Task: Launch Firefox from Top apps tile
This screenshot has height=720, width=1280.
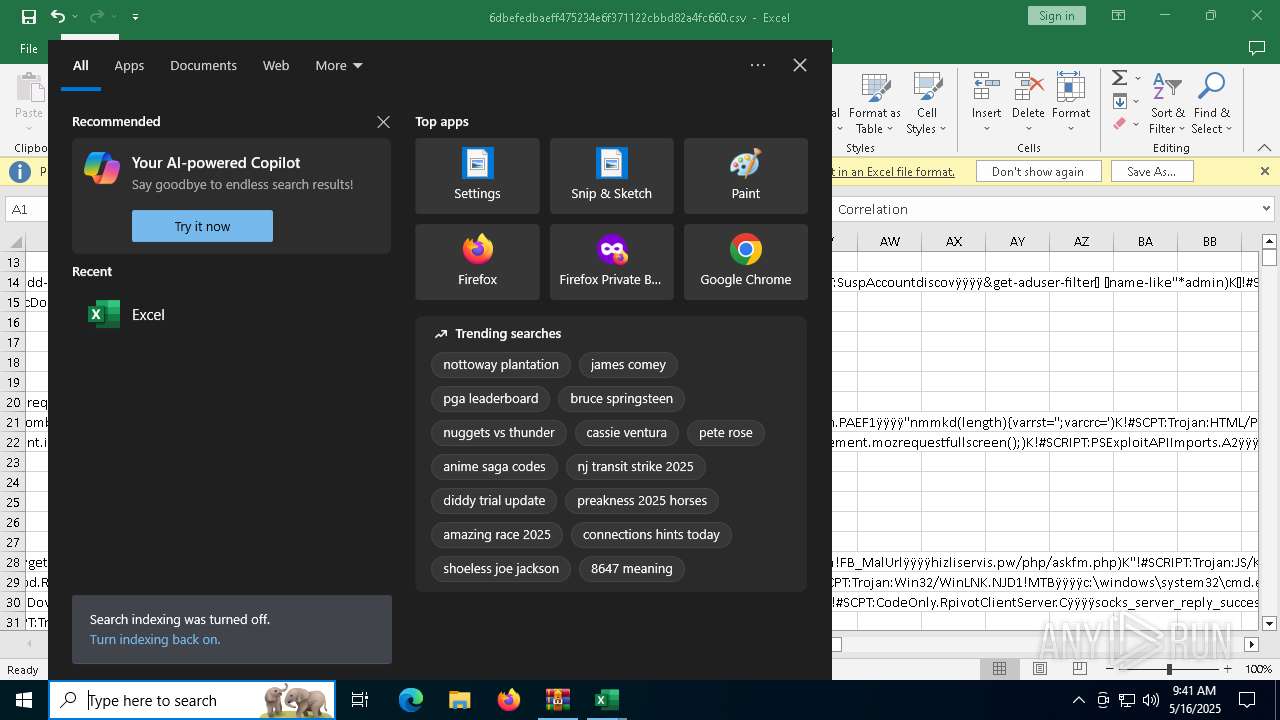Action: click(x=477, y=262)
